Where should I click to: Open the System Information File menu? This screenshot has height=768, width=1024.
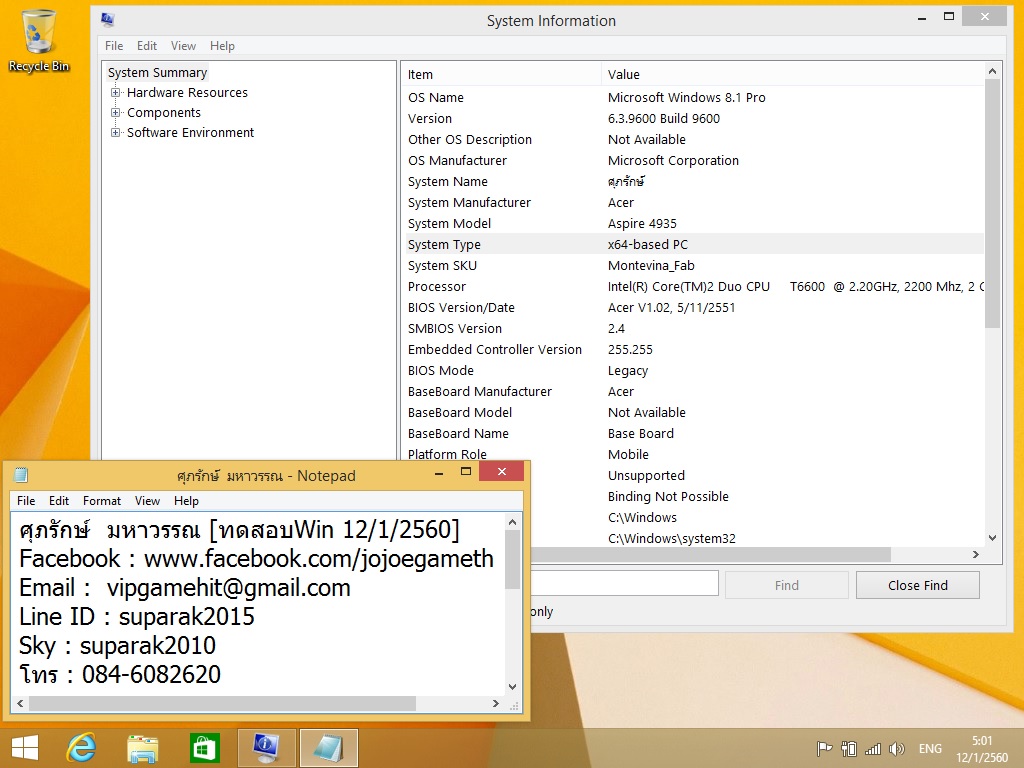(114, 46)
